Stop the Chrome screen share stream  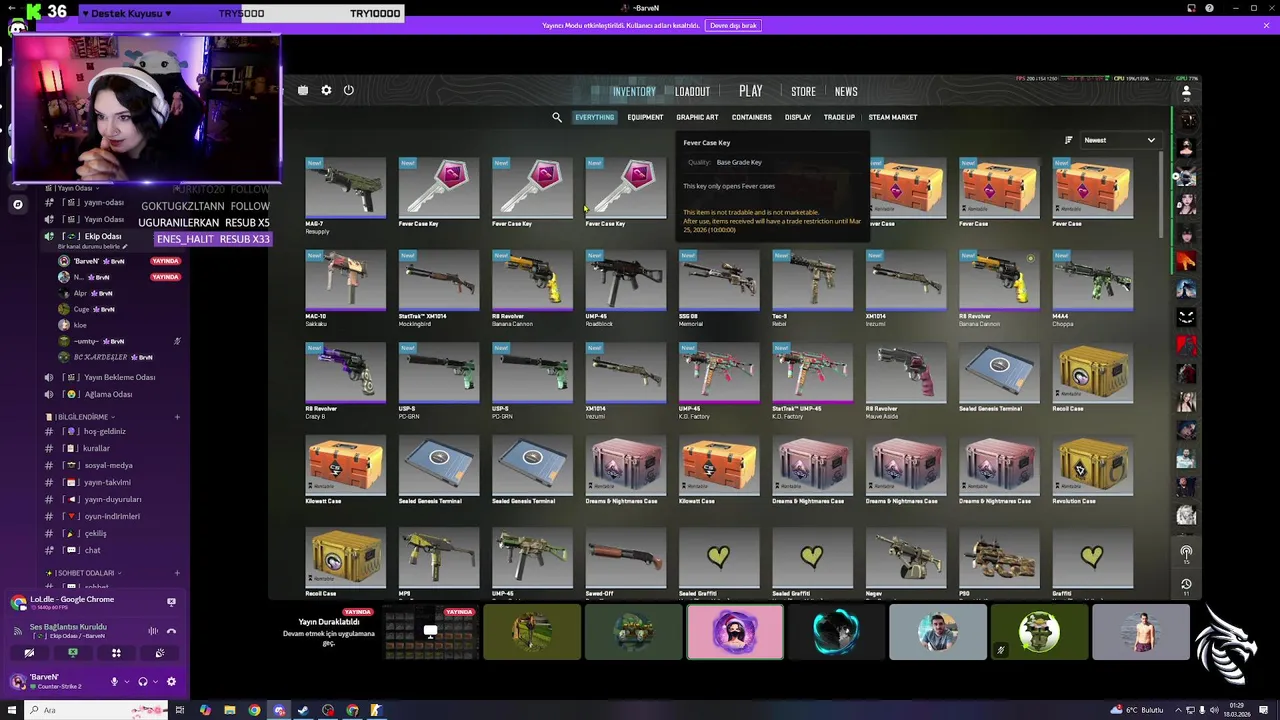point(171,602)
